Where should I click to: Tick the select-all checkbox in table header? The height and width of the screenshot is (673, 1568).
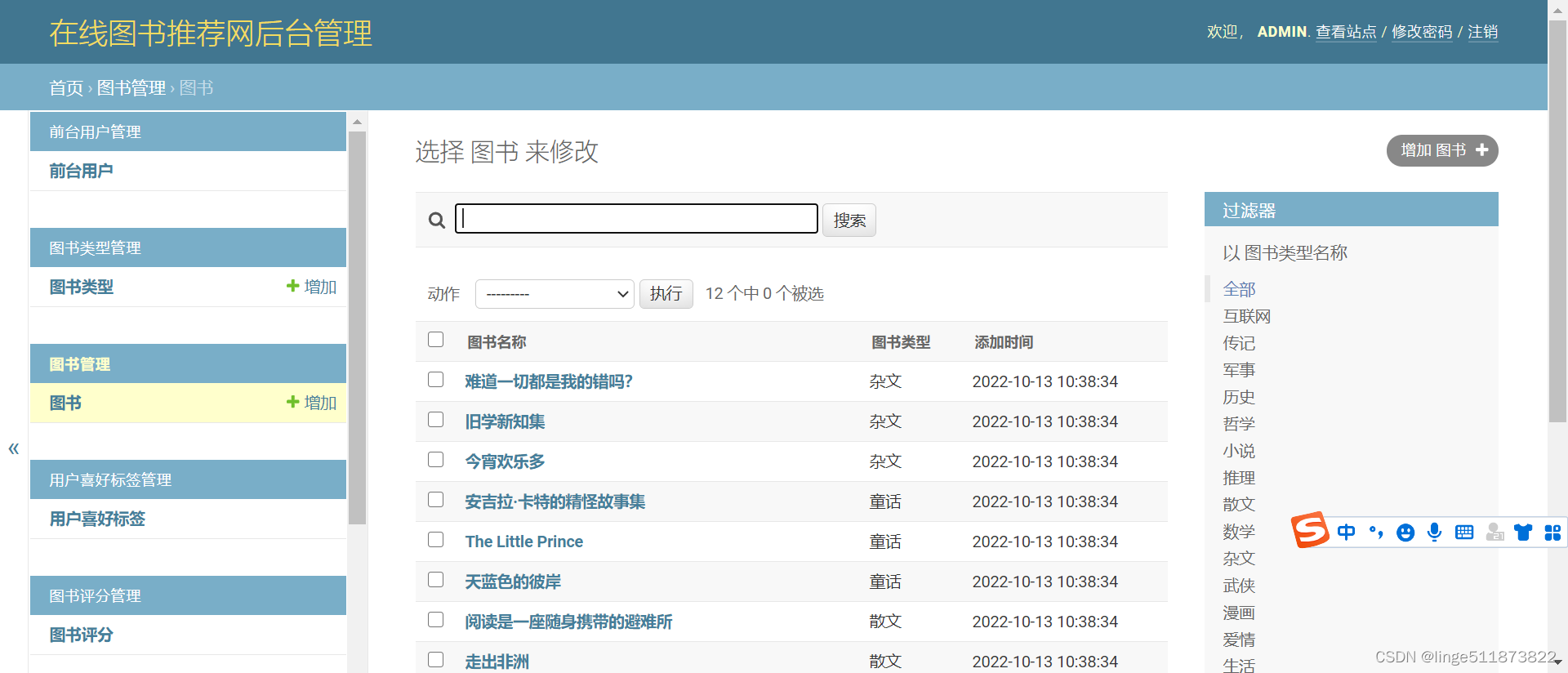point(436,340)
